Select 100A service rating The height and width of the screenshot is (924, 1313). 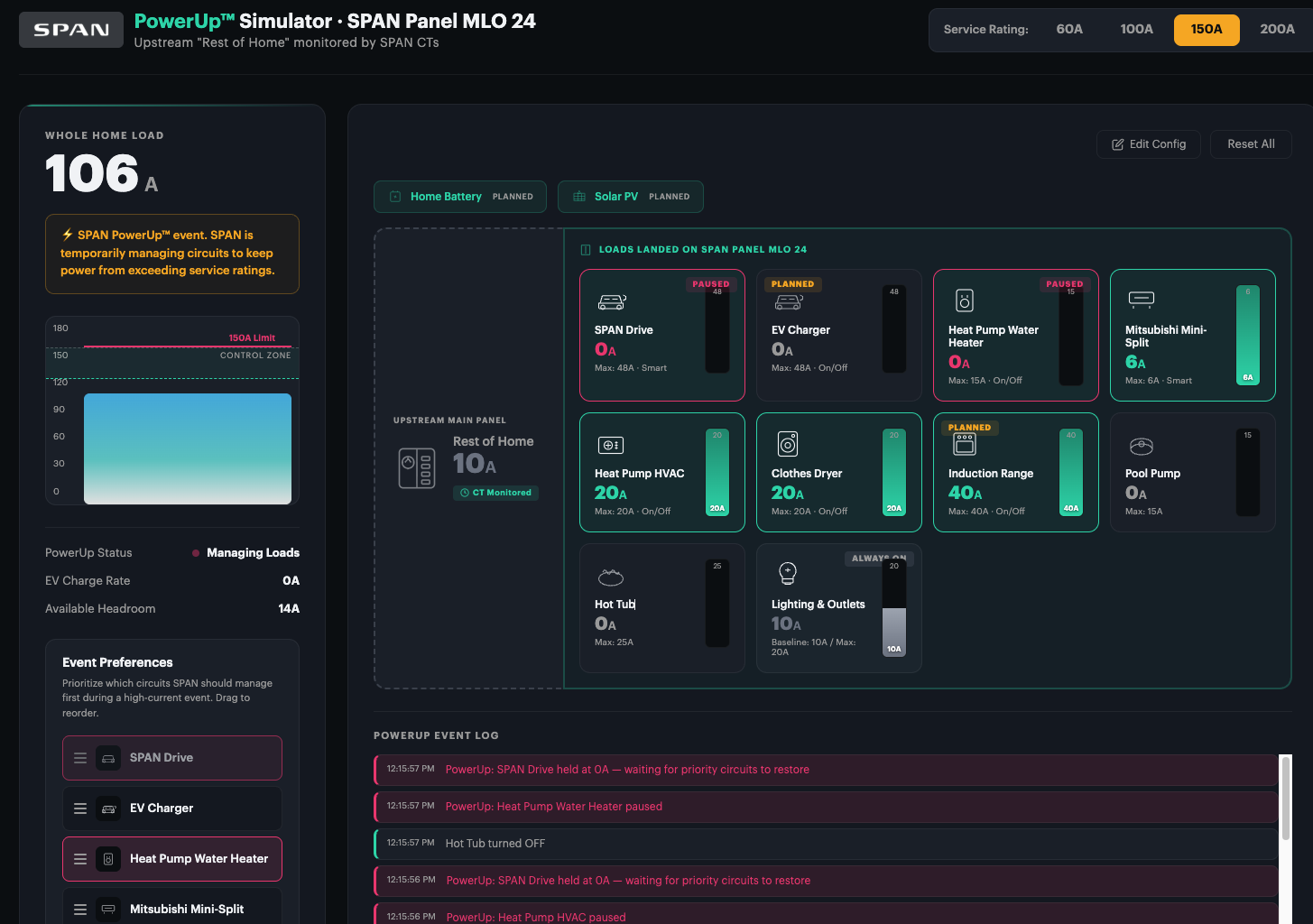tap(1136, 29)
